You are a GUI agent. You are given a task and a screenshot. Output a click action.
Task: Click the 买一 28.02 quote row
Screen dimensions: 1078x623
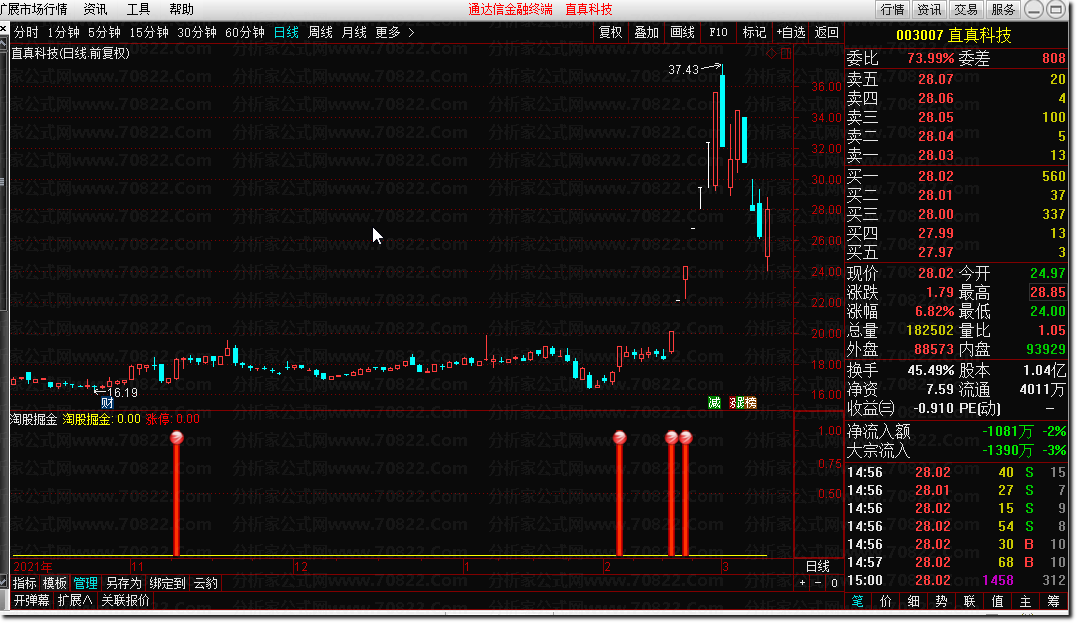click(956, 176)
